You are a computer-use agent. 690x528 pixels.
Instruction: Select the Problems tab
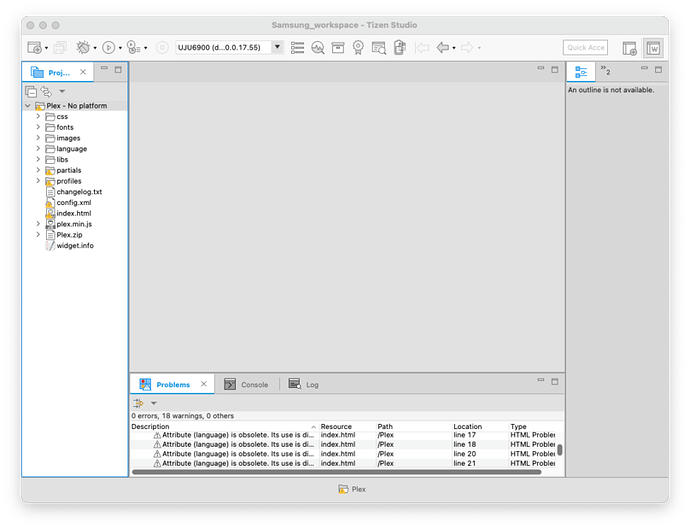click(x=172, y=385)
